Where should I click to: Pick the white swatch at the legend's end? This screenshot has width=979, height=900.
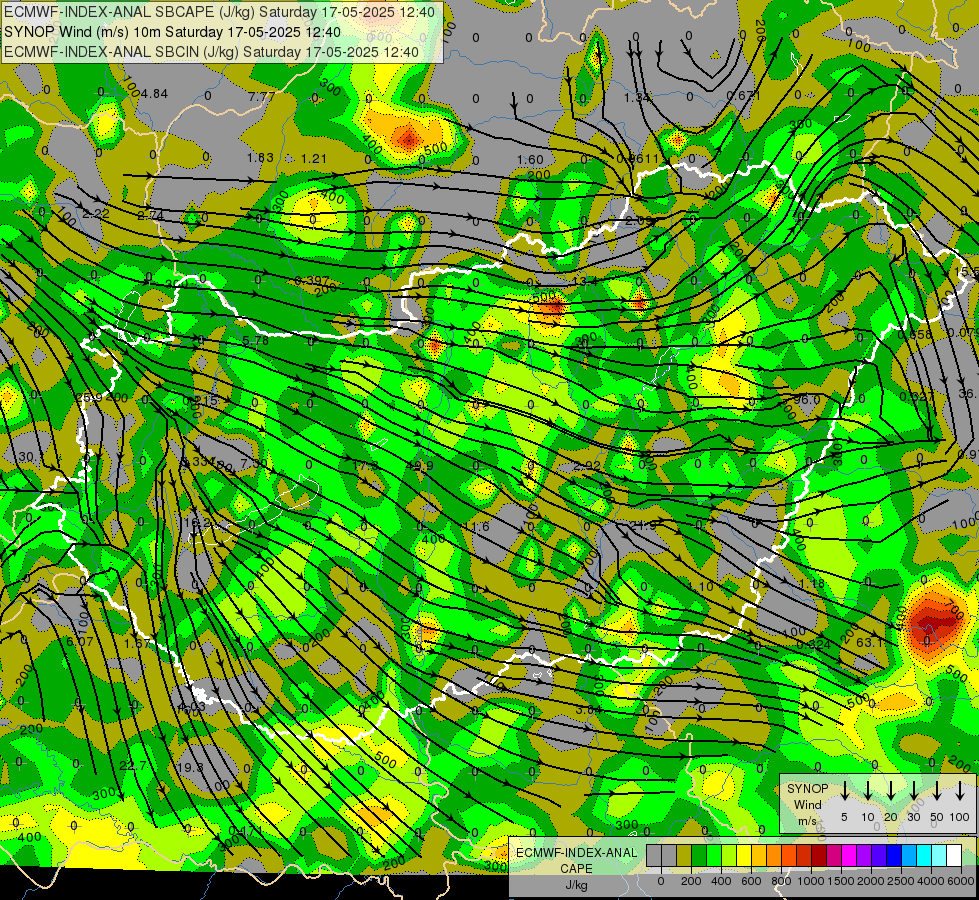953,856
